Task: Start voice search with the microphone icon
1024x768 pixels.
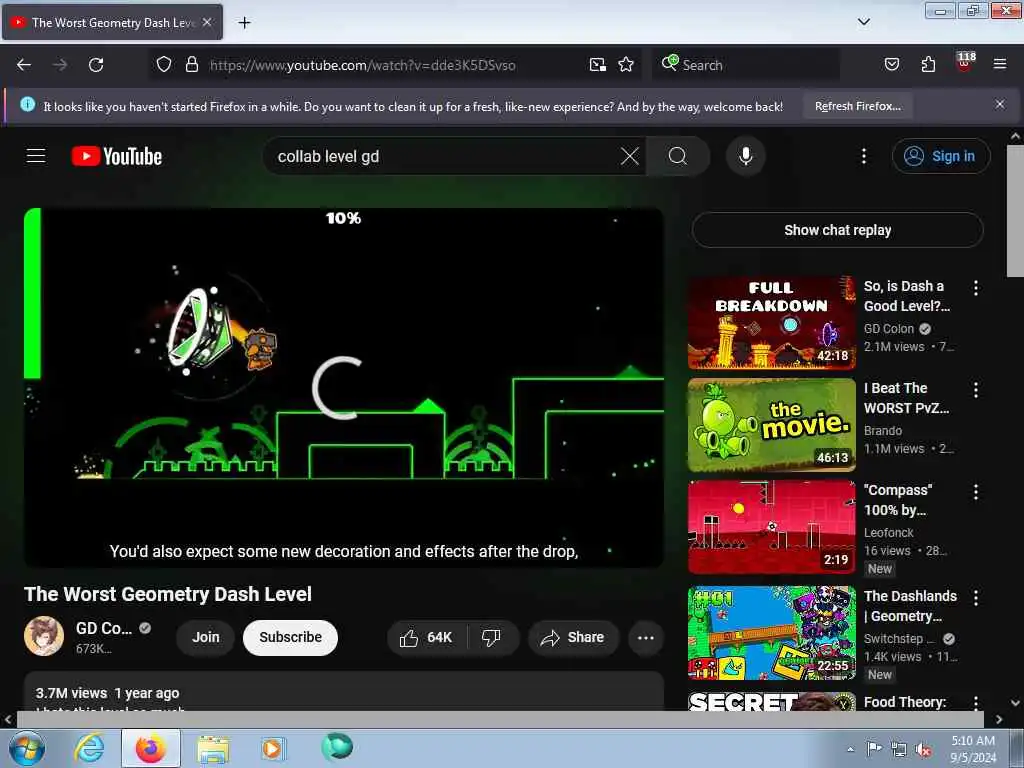Action: (746, 156)
